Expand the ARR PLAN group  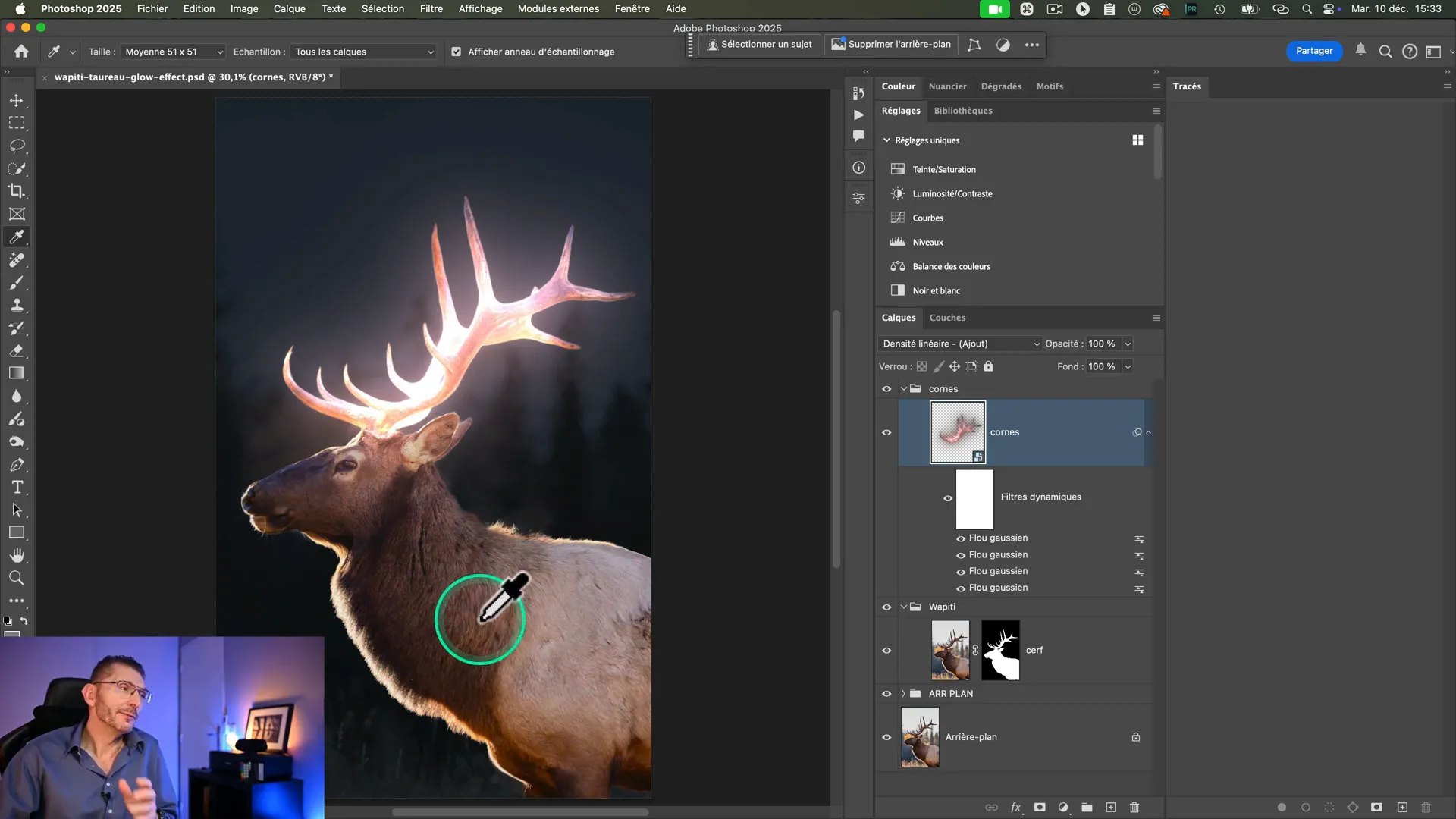pos(903,694)
